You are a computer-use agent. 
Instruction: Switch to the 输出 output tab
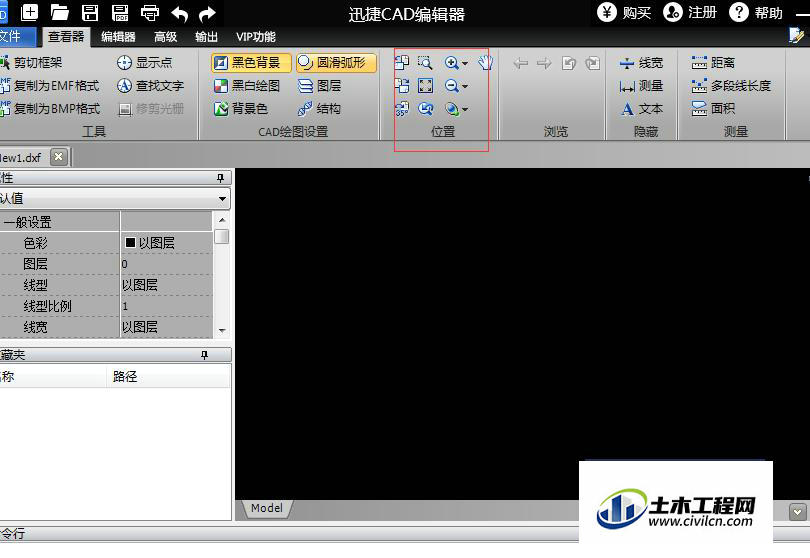206,37
